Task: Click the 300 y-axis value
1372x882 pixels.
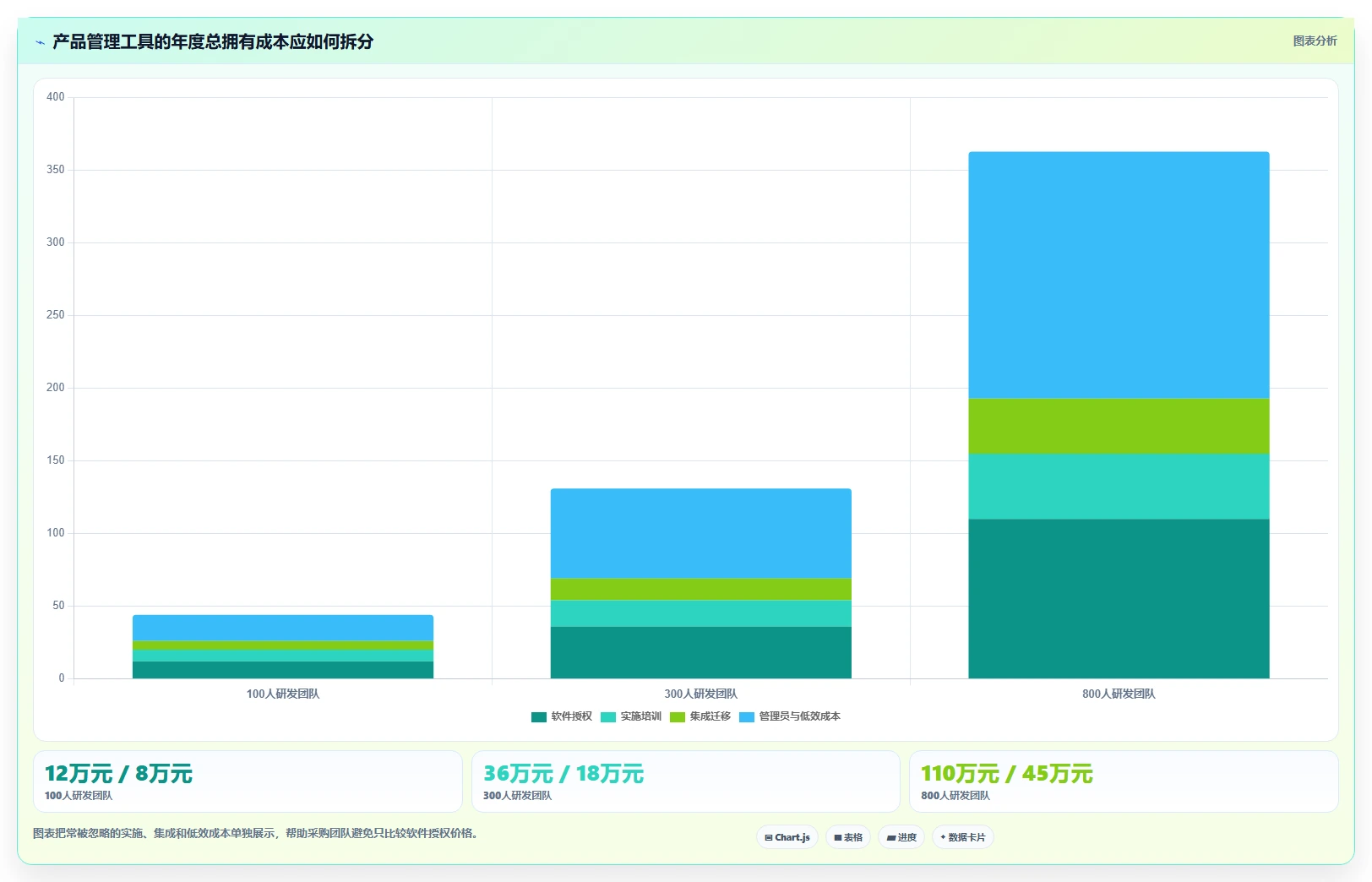Action: coord(56,242)
